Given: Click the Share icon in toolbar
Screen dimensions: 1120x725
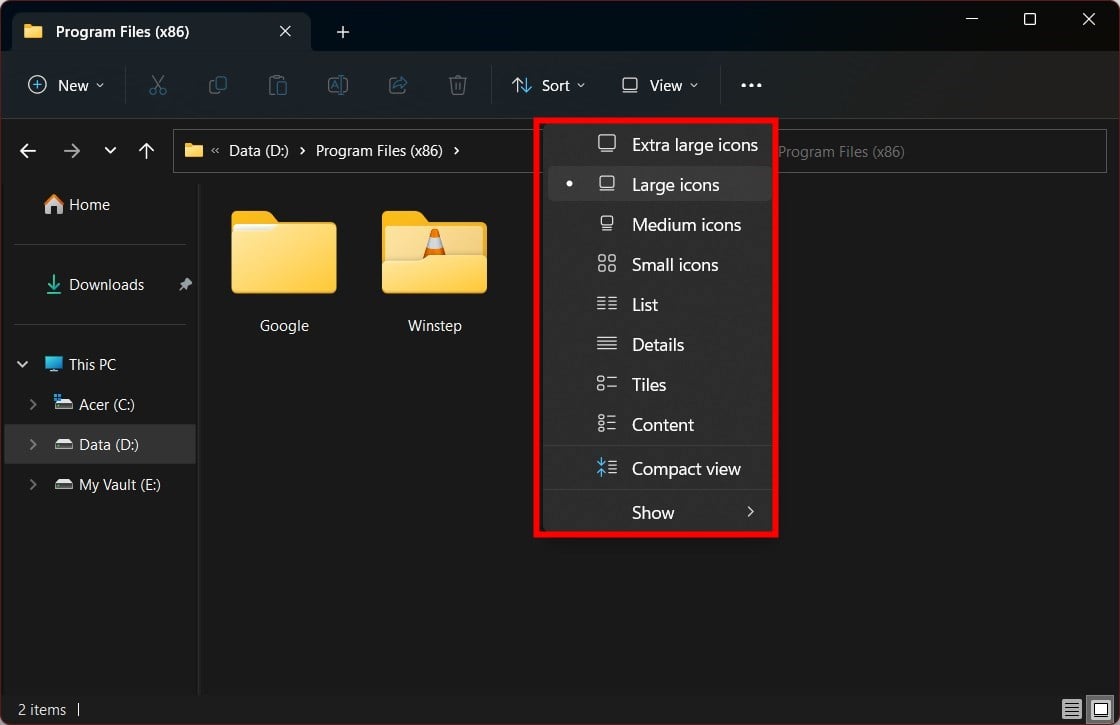Looking at the screenshot, I should pyautogui.click(x=398, y=85).
